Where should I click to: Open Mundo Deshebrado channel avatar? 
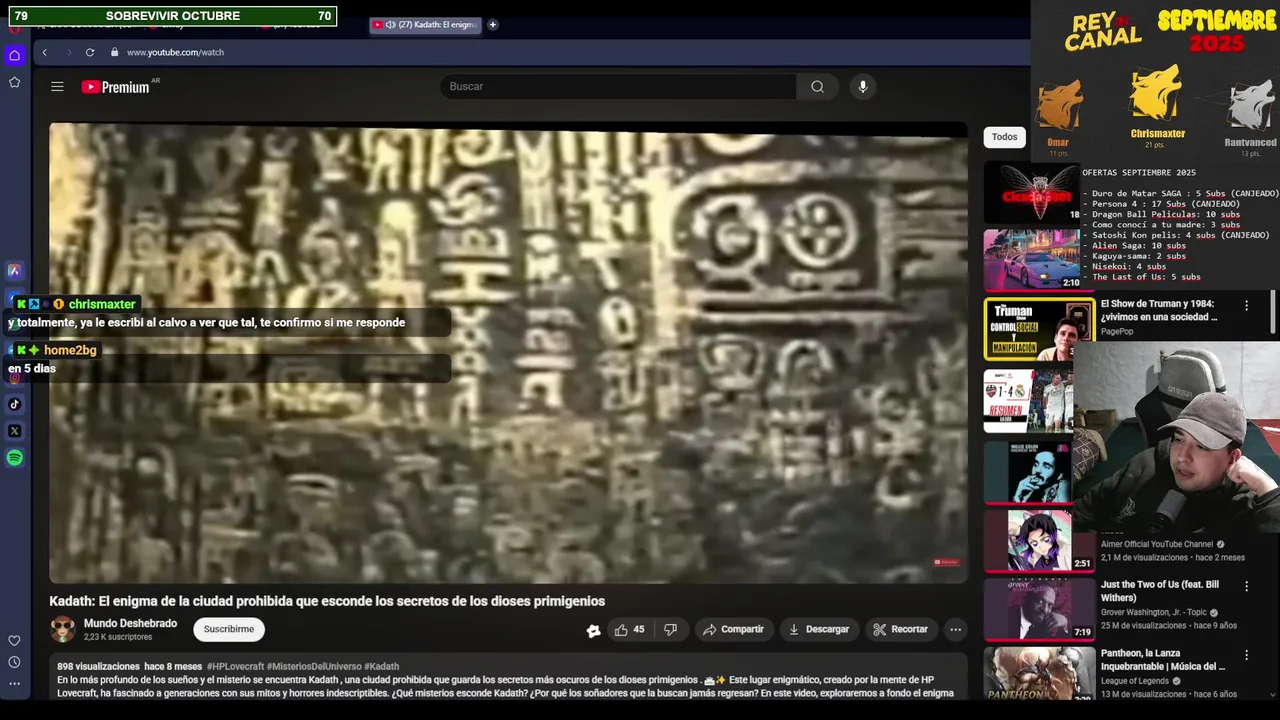click(63, 629)
